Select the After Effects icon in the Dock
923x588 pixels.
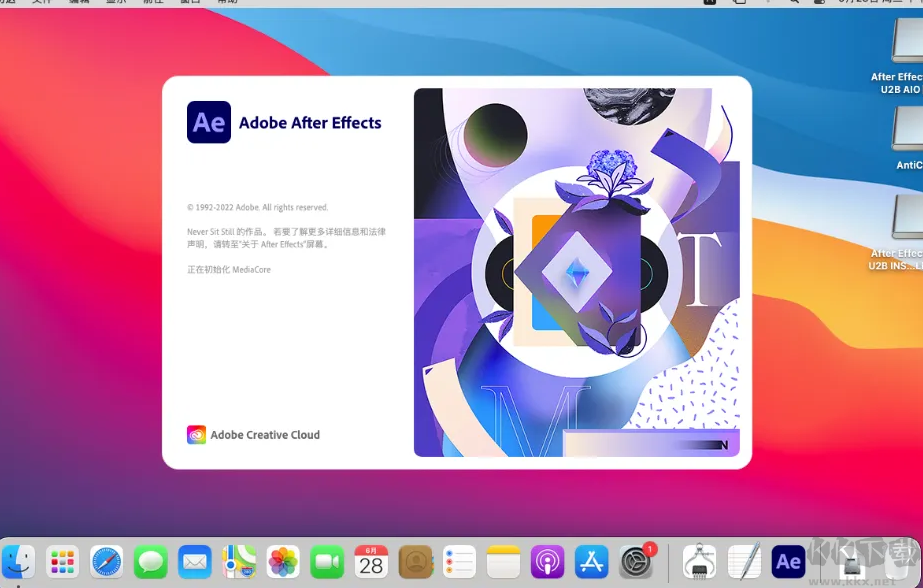787,561
